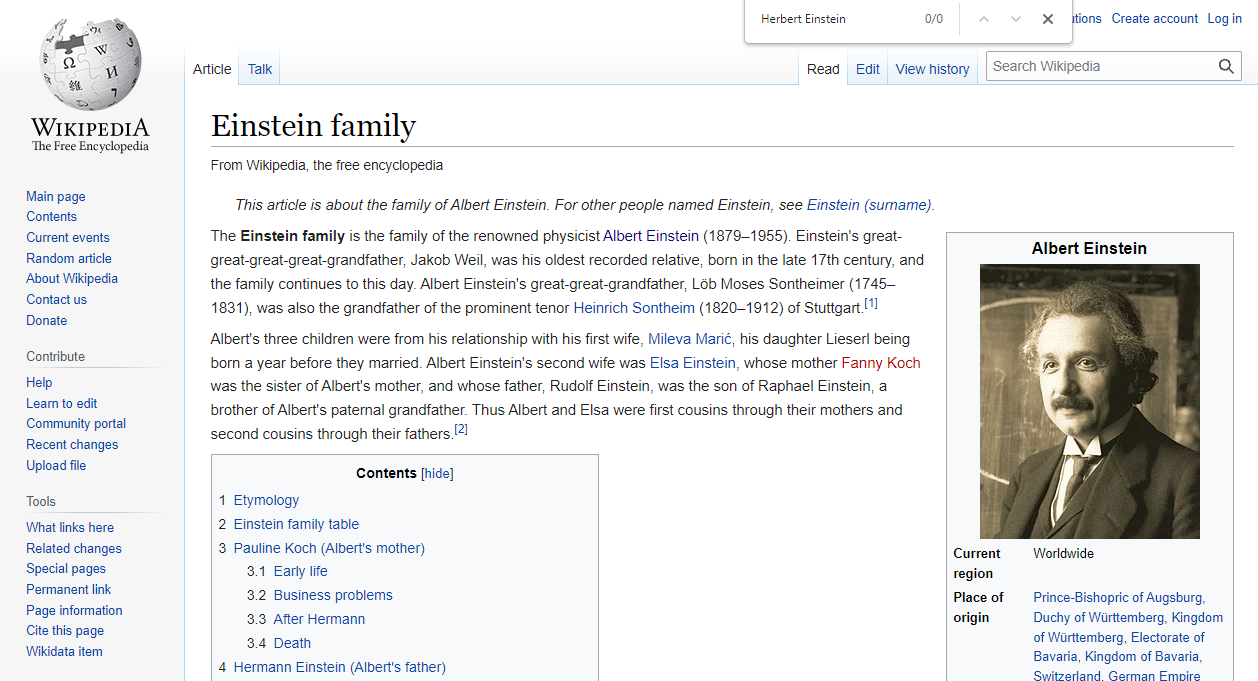1258x681 pixels.
Task: Switch to the Article tab
Action: [x=212, y=69]
